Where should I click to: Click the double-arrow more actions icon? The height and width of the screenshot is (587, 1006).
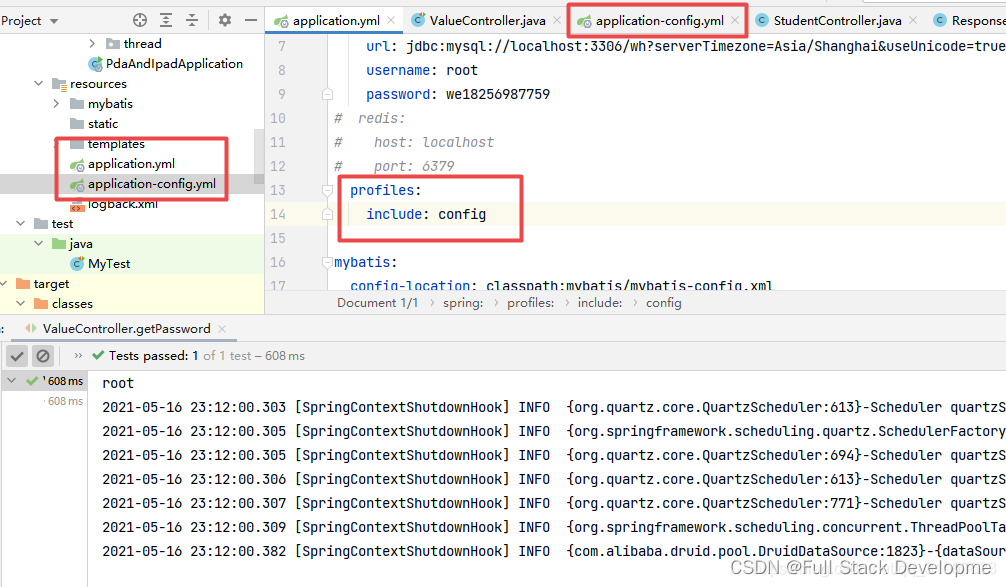pyautogui.click(x=78, y=355)
